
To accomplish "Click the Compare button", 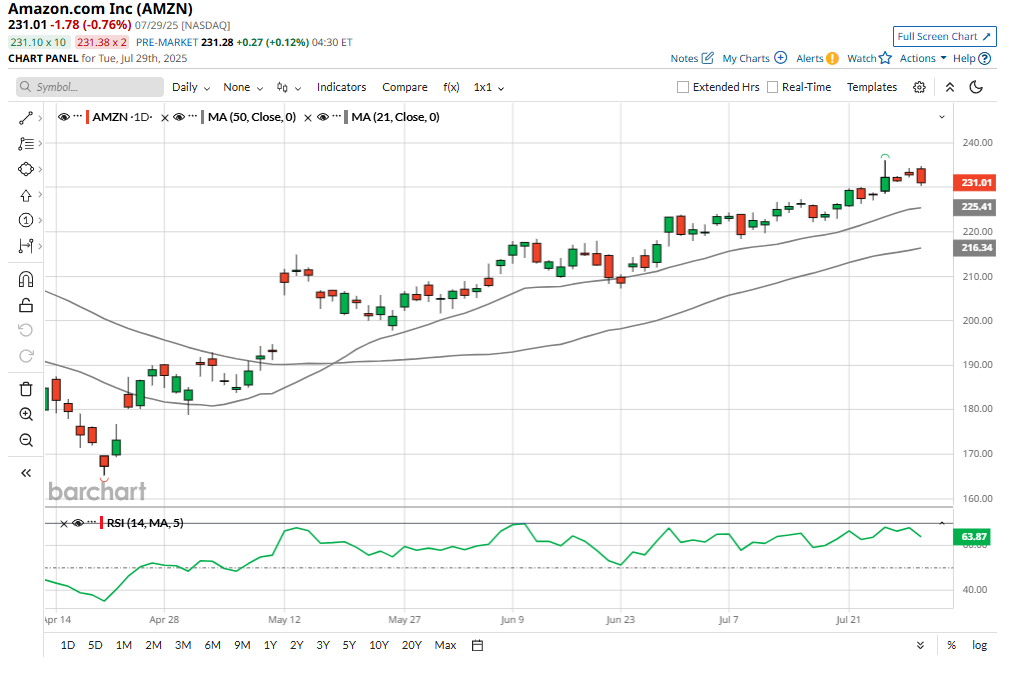I will (x=405, y=87).
